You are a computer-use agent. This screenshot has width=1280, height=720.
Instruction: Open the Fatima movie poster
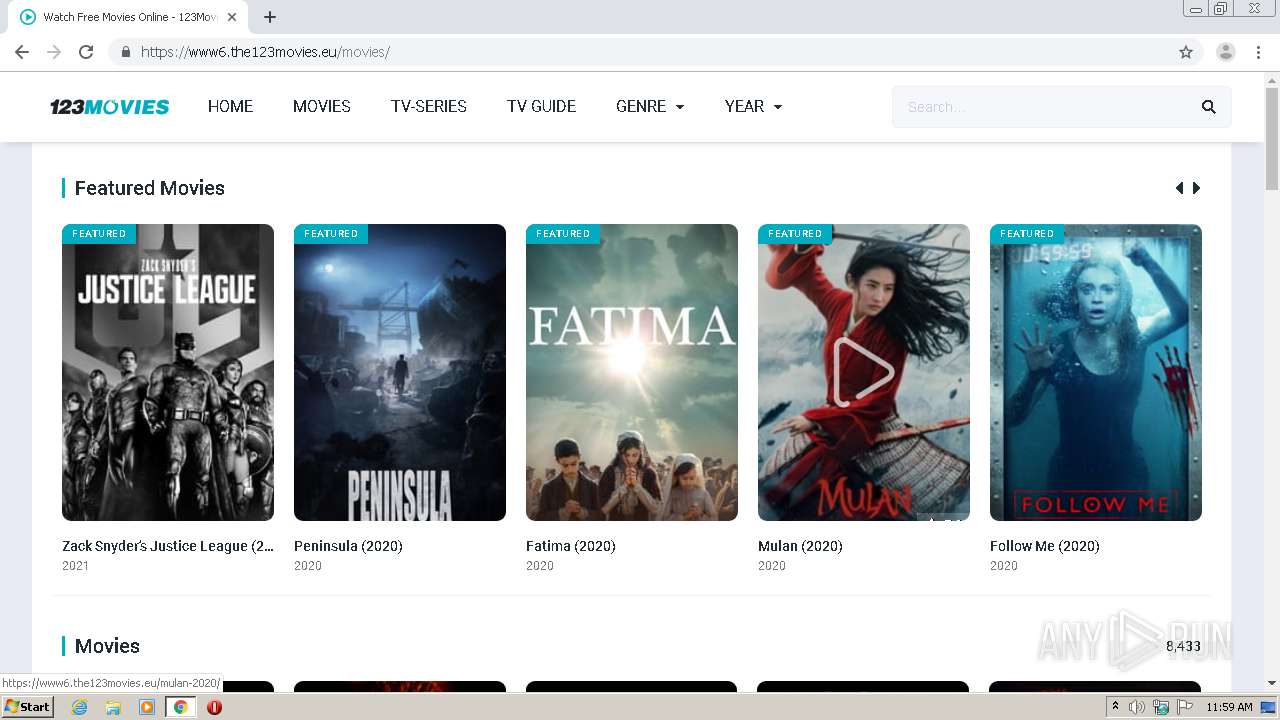click(x=632, y=372)
